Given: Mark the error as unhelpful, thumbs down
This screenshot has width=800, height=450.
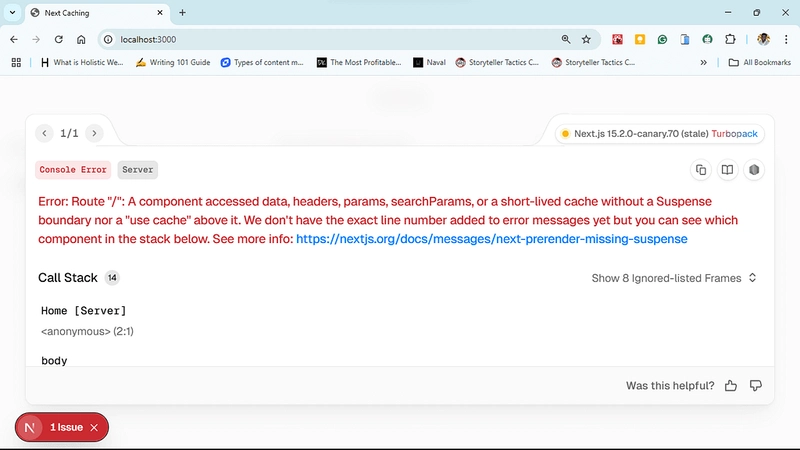Looking at the screenshot, I should [x=756, y=386].
